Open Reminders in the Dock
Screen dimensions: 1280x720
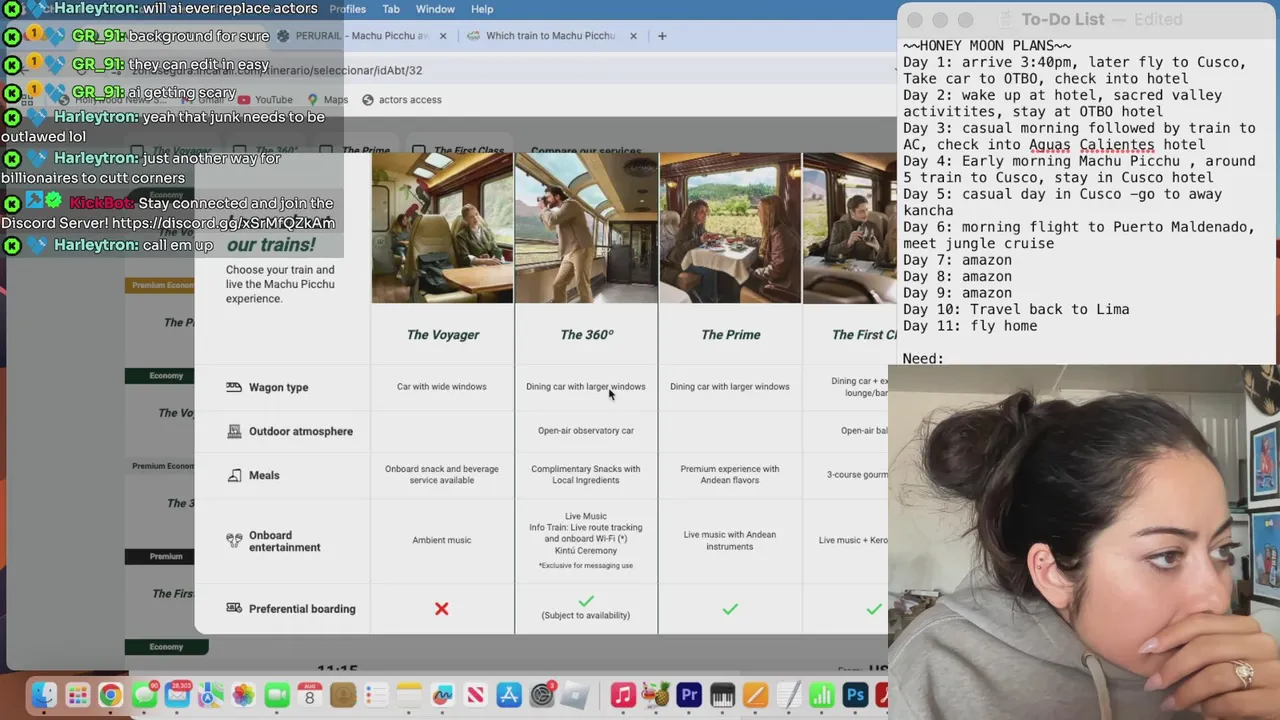376,695
